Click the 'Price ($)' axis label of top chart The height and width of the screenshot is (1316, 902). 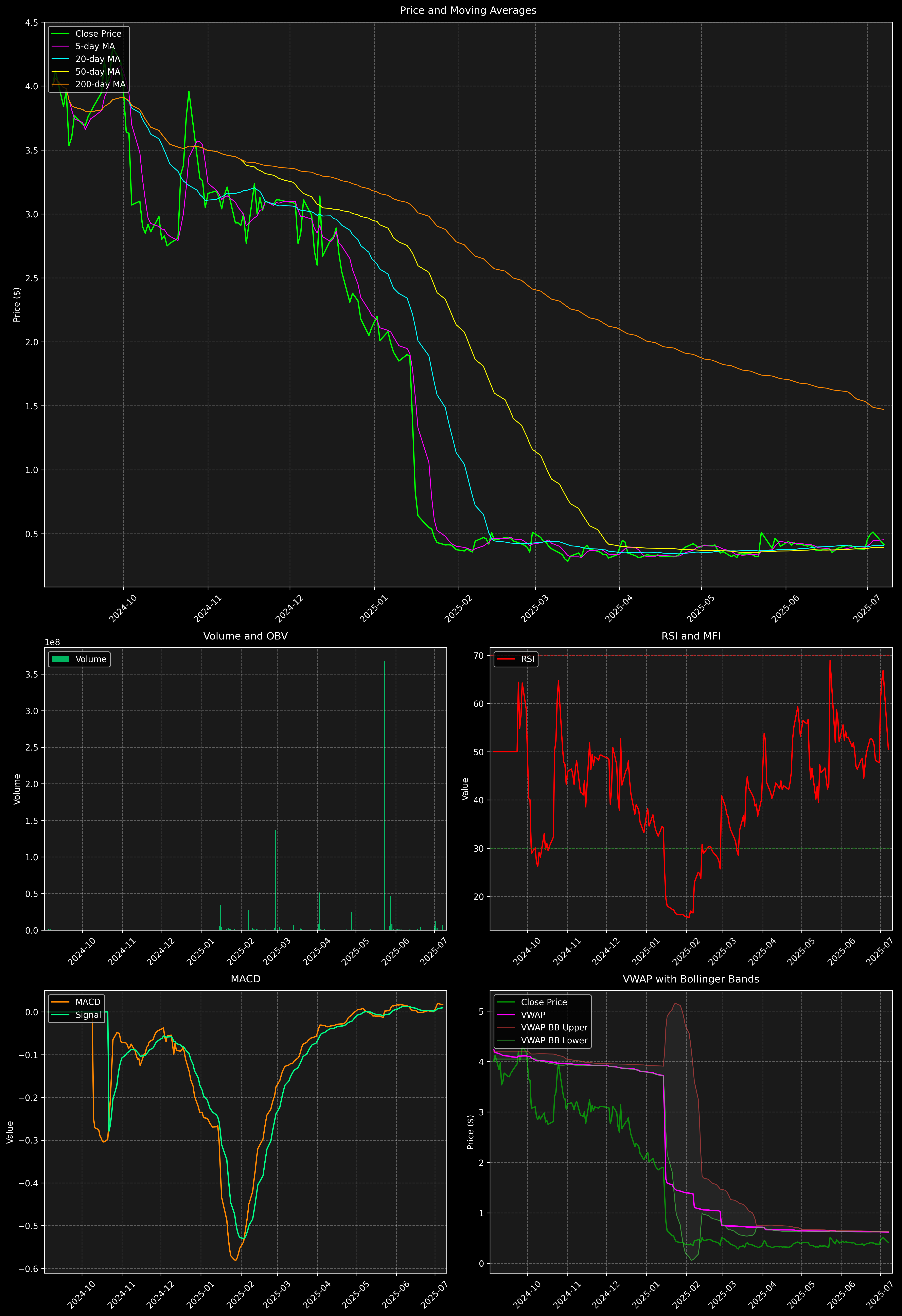click(17, 305)
